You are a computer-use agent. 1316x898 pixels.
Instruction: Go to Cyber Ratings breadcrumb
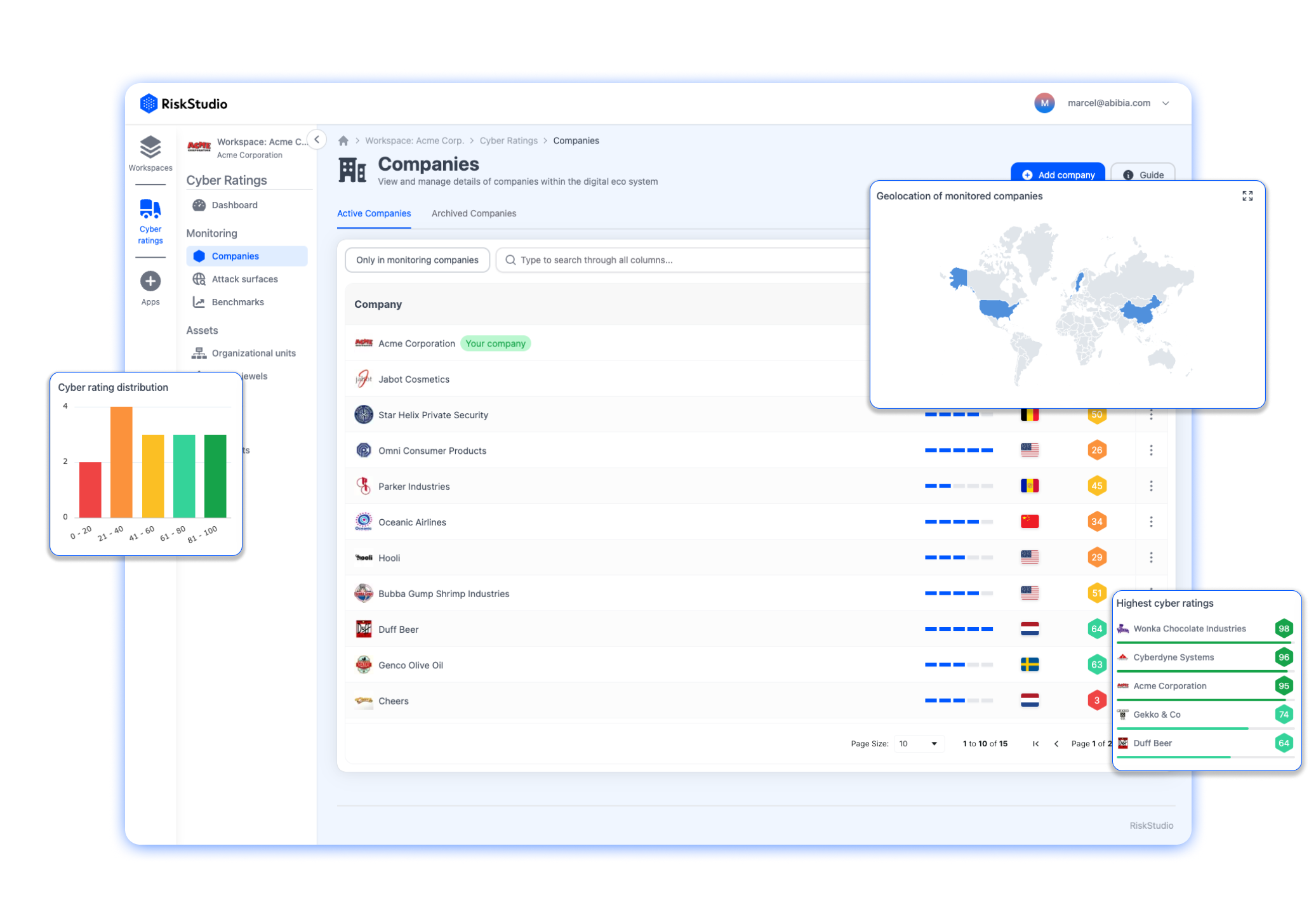tap(508, 140)
